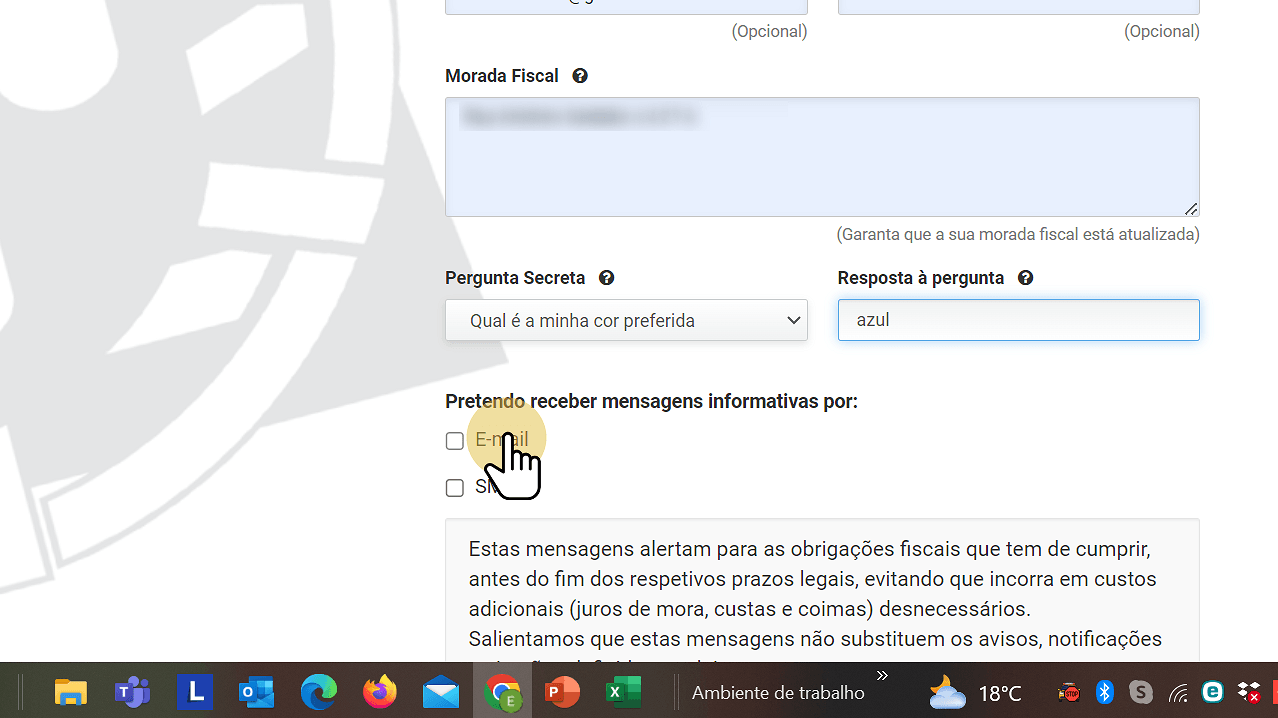Launch Outlook from the taskbar

coord(256,692)
